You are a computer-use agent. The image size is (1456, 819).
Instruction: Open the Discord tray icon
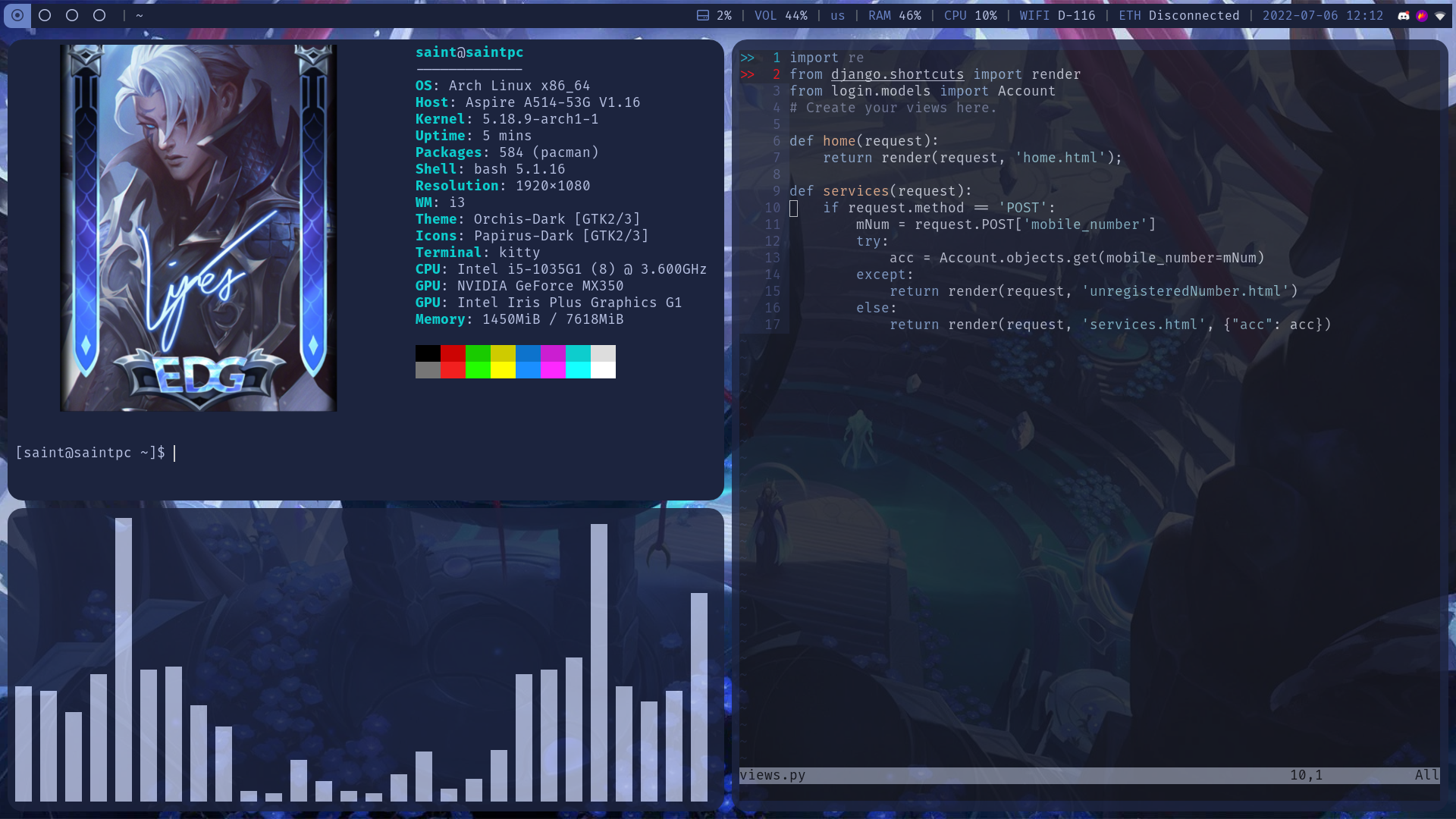[1404, 15]
